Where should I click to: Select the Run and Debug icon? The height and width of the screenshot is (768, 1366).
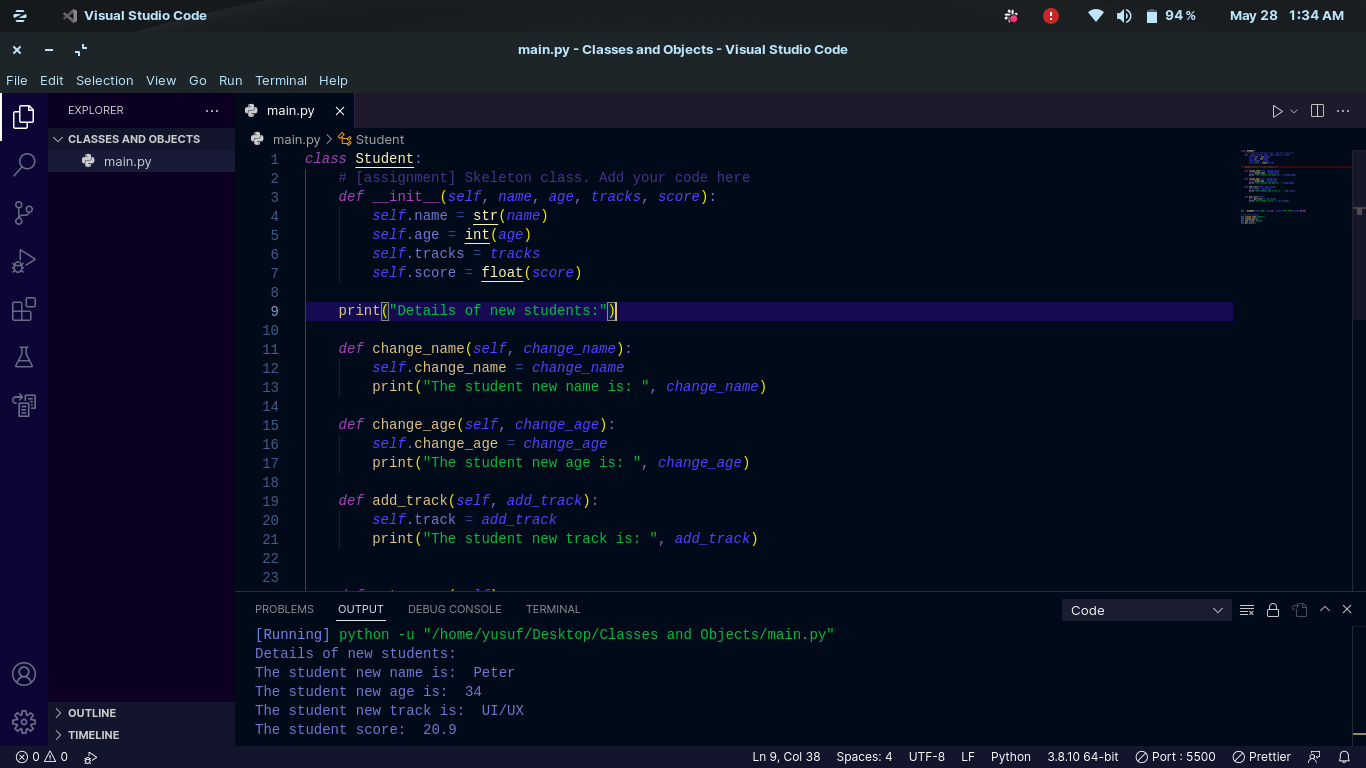click(x=24, y=260)
